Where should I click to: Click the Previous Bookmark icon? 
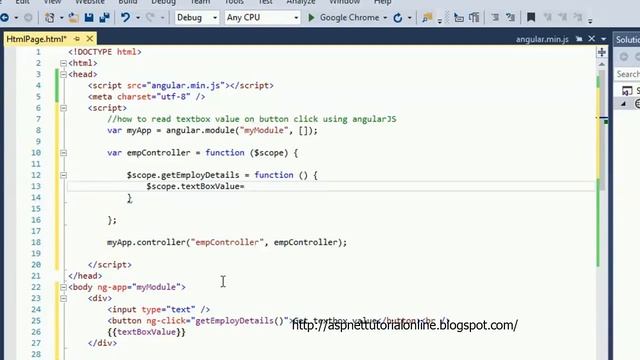pos(548,17)
